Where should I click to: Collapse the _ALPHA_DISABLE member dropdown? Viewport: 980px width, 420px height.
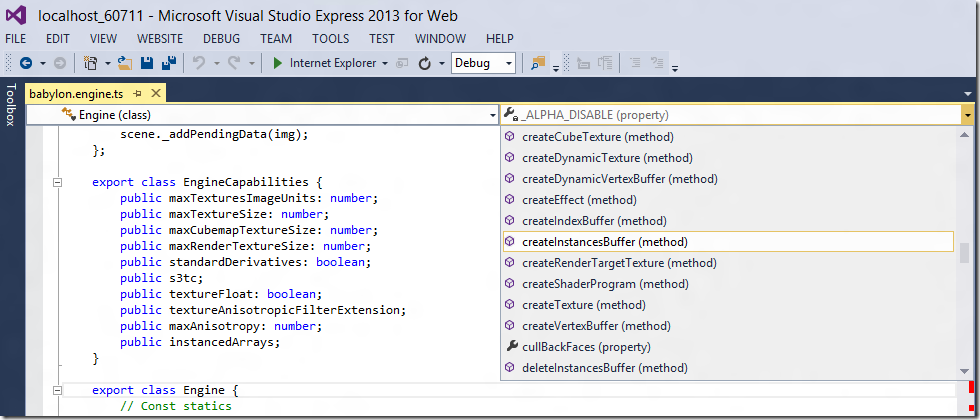point(968,115)
